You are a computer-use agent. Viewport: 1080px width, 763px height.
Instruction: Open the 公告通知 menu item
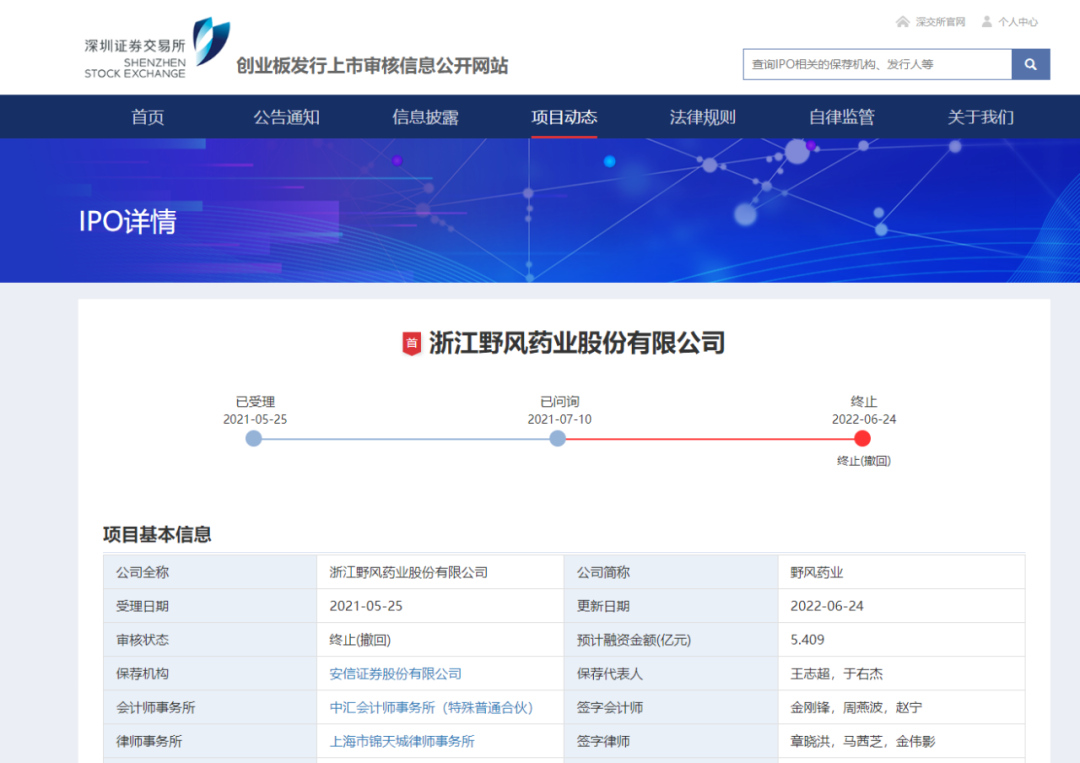click(x=287, y=117)
